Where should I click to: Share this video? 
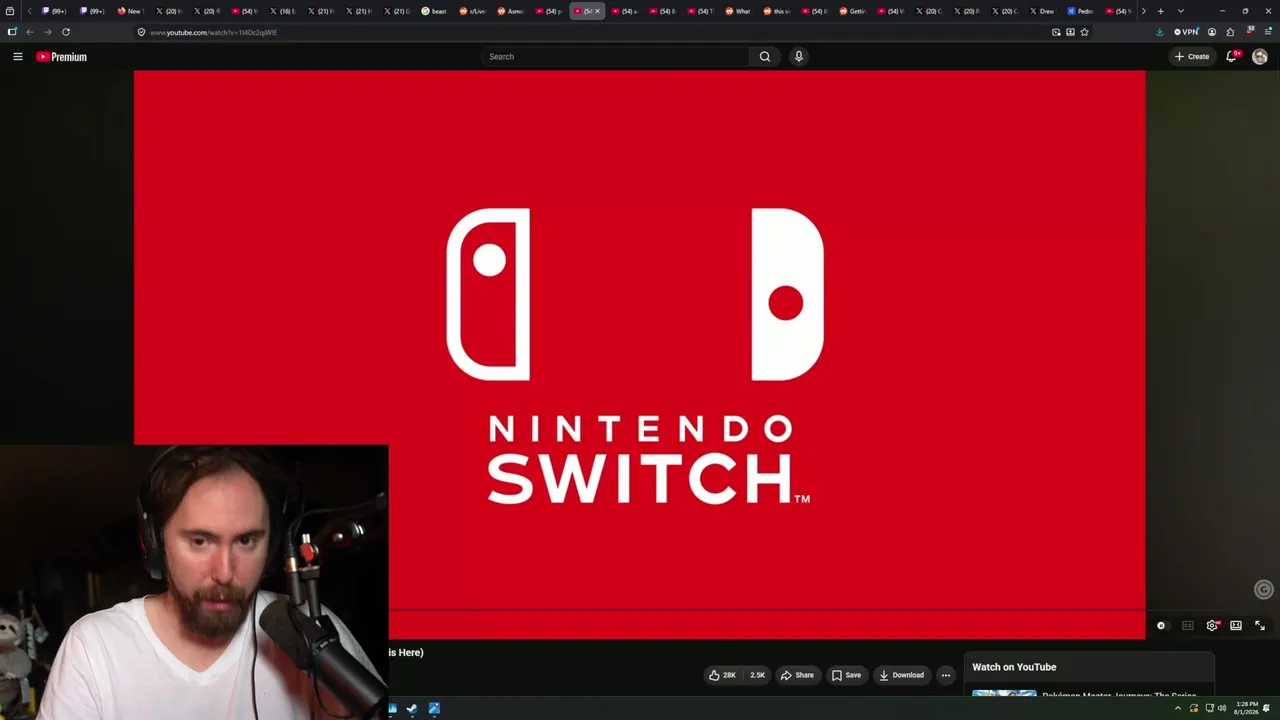tap(797, 675)
